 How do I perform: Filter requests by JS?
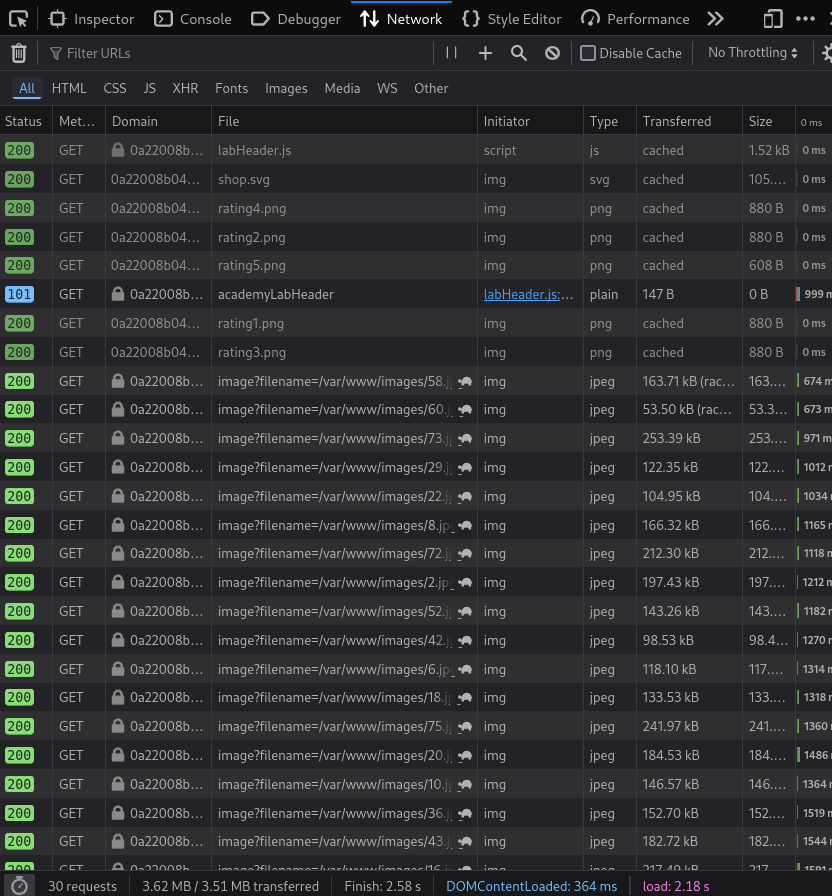[150, 88]
